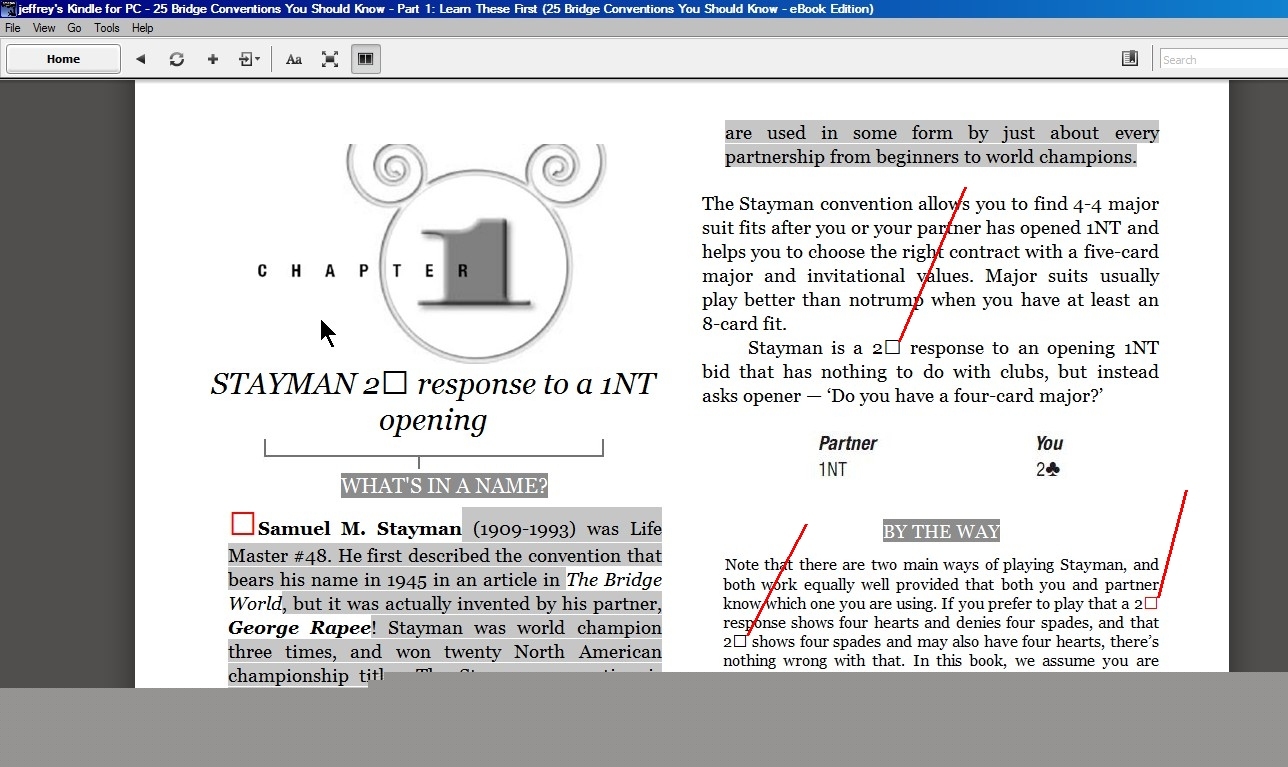
Task: Click the sync refresh icon
Action: [177, 59]
